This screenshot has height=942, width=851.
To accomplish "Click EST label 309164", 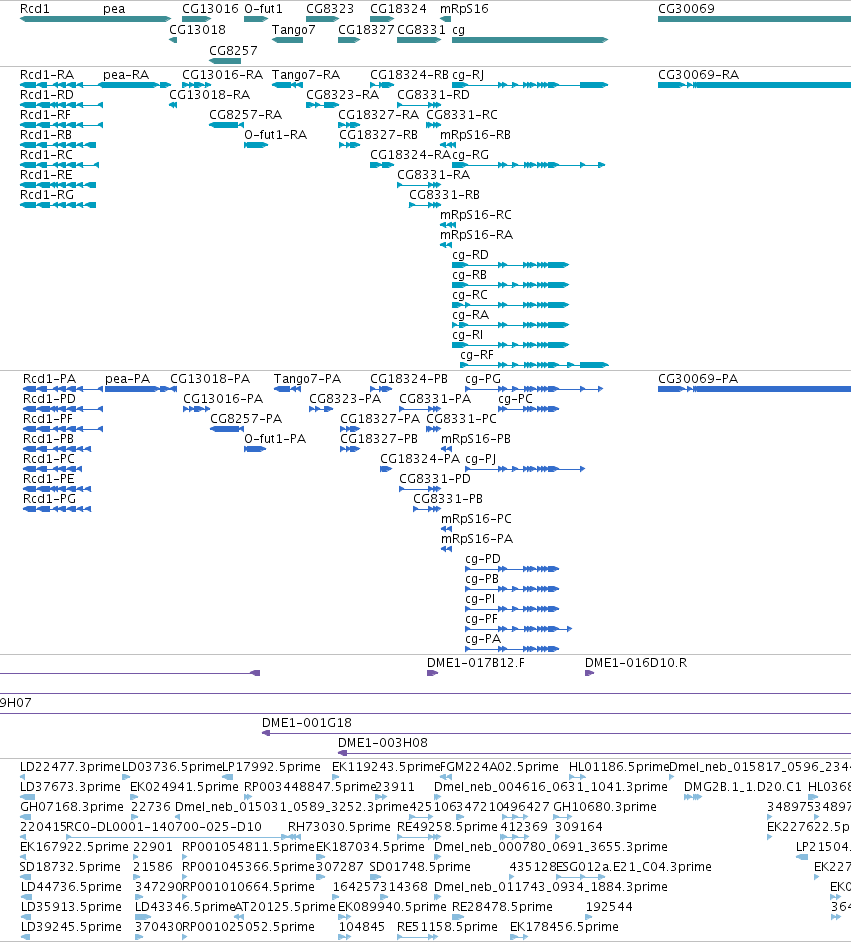I will [x=578, y=827].
